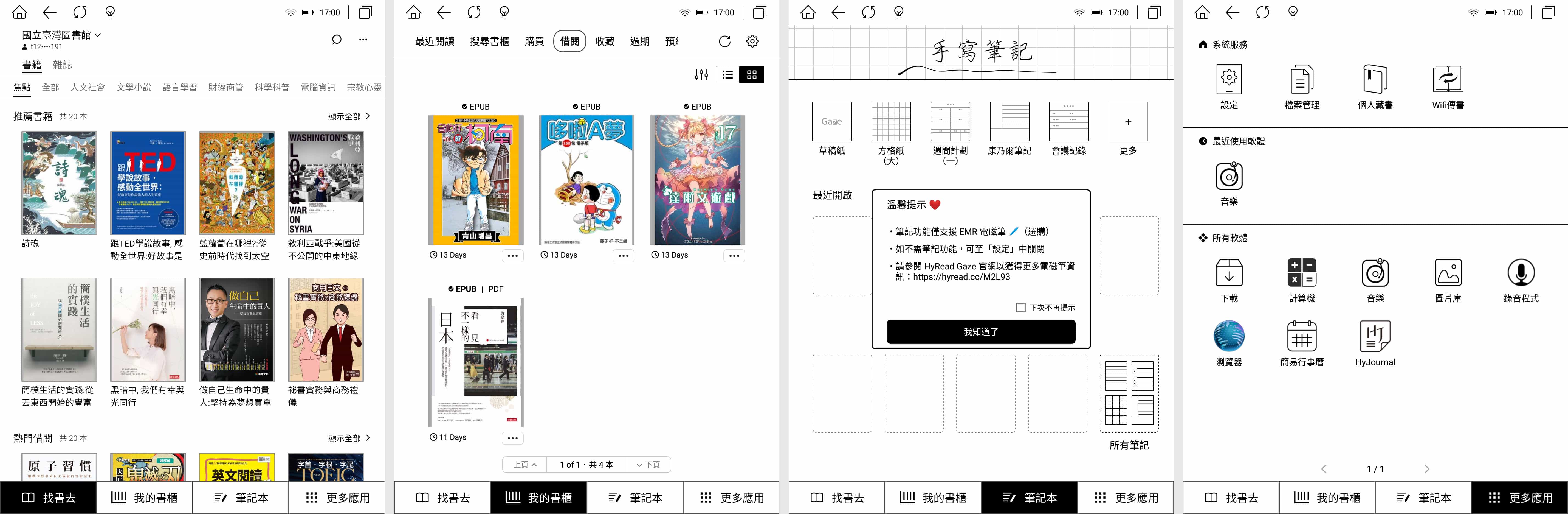This screenshot has width=1568, height=514.
Task: Launch 檔案管理 file manager
Action: [1302, 87]
